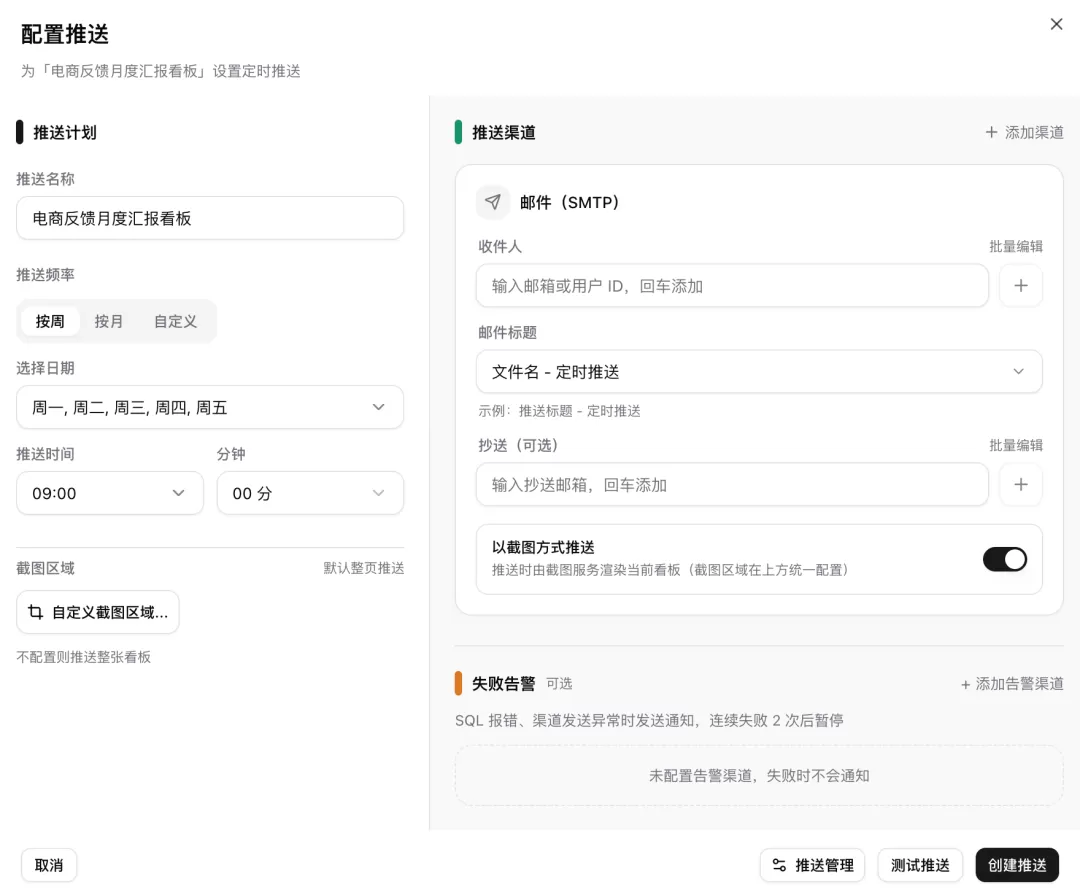Click the 示例：推送标题 - 定时推送 hint
Viewport: 1080px width, 895px height.
559,411
